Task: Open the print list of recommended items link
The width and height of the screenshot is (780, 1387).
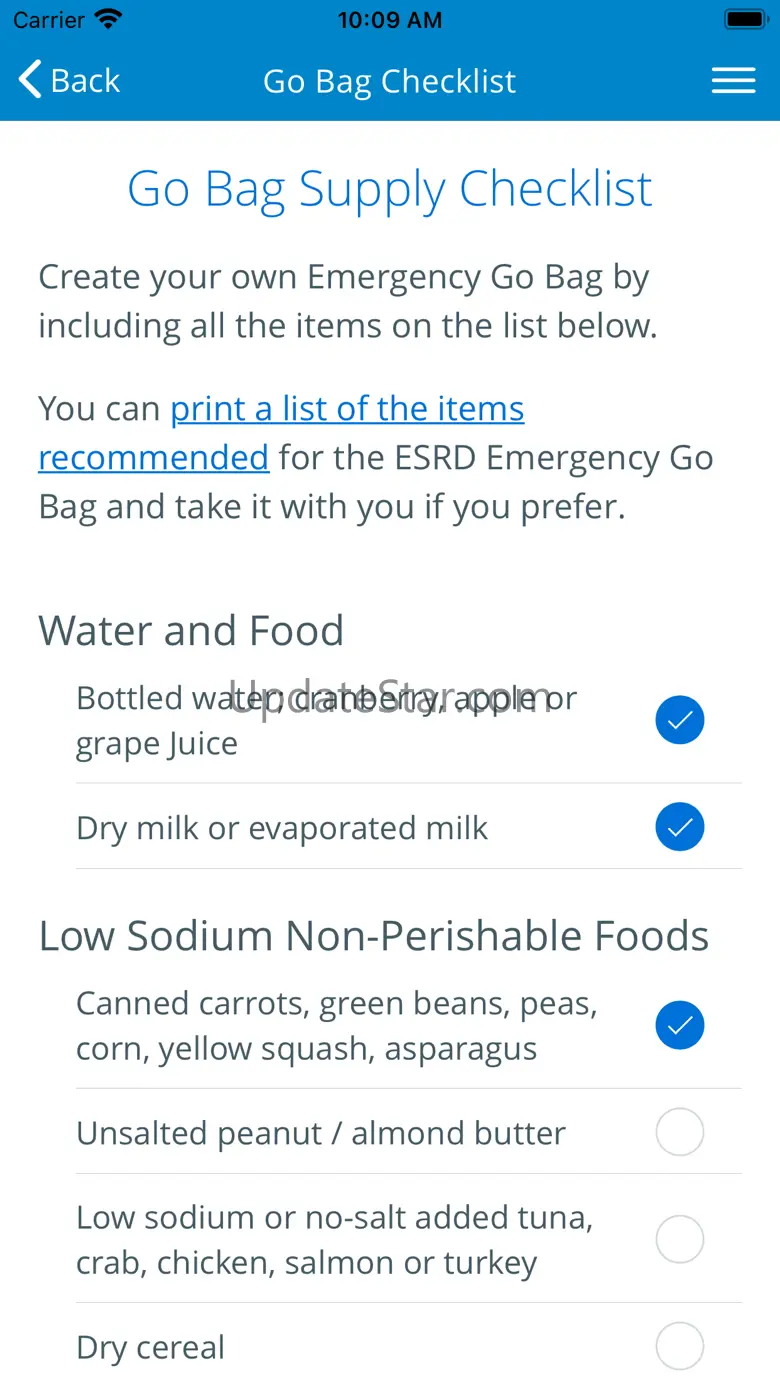Action: (346, 409)
